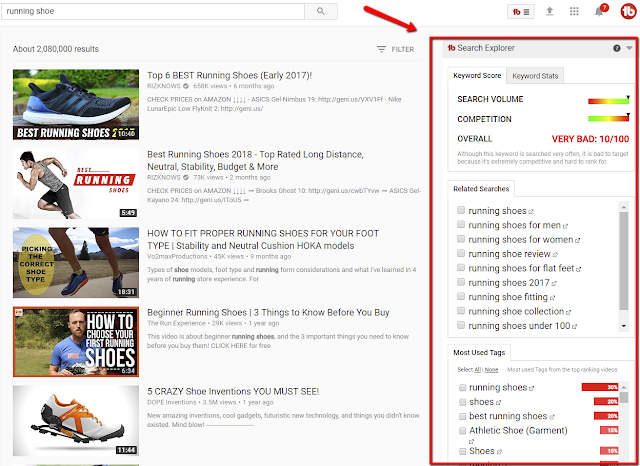Click Related Searches scrollbar down arrow

(624, 326)
